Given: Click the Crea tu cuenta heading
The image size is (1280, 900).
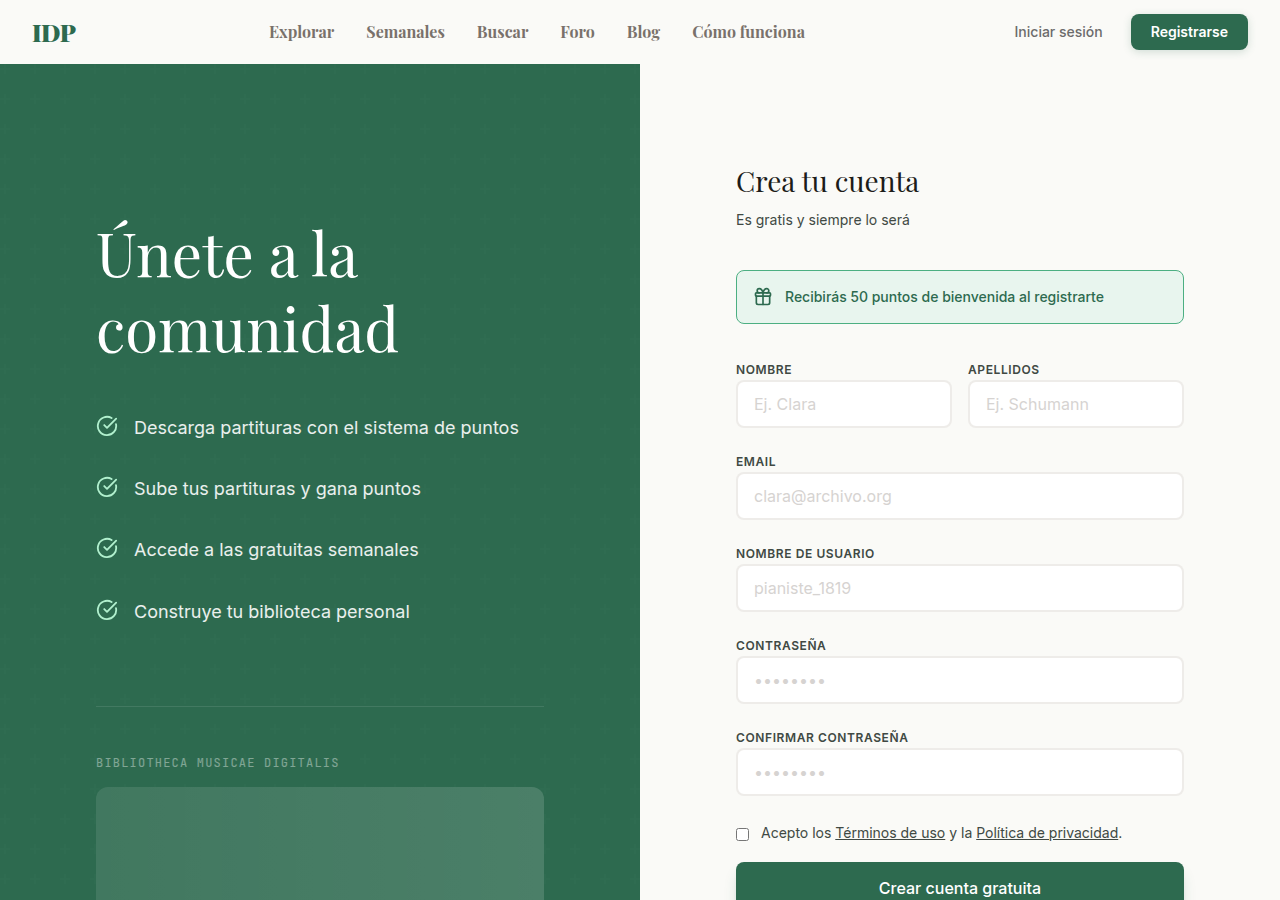Looking at the screenshot, I should 827,182.
